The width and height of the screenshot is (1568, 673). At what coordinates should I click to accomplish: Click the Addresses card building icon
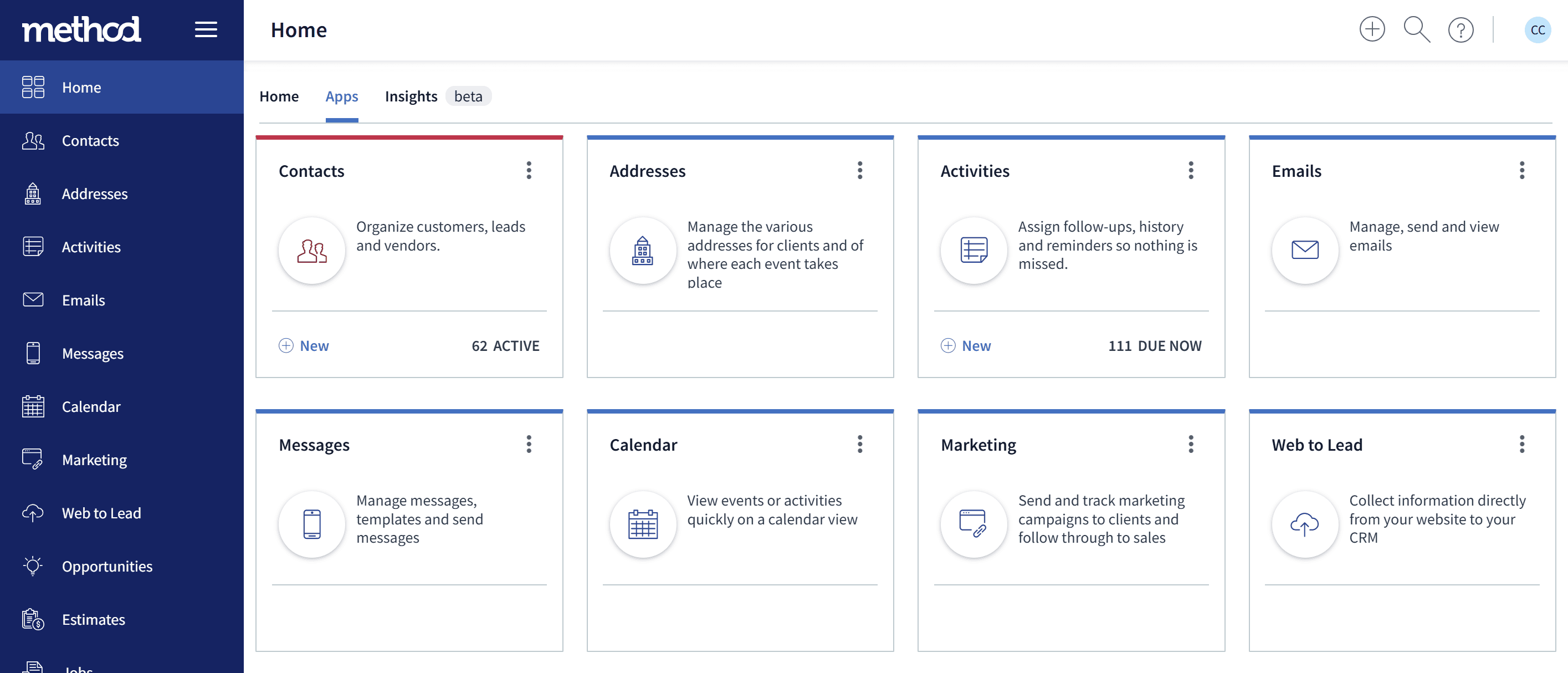[x=643, y=251]
